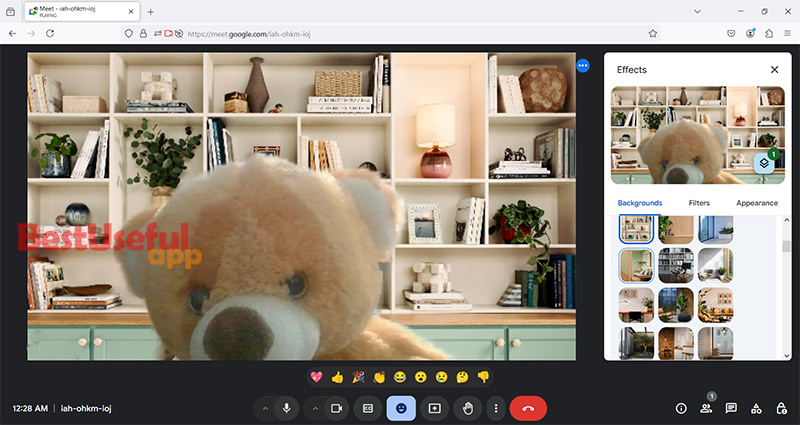This screenshot has height=425, width=800.
Task: Choose the blue window room background
Action: tap(716, 229)
